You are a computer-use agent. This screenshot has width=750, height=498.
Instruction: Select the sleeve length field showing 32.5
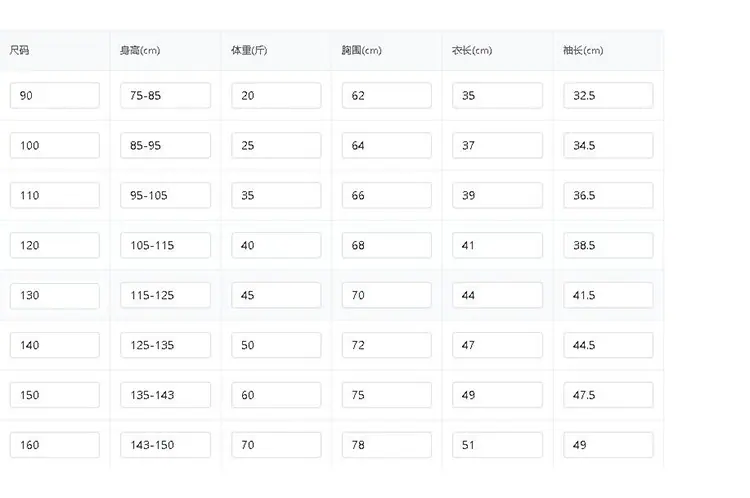pyautogui.click(x=608, y=96)
